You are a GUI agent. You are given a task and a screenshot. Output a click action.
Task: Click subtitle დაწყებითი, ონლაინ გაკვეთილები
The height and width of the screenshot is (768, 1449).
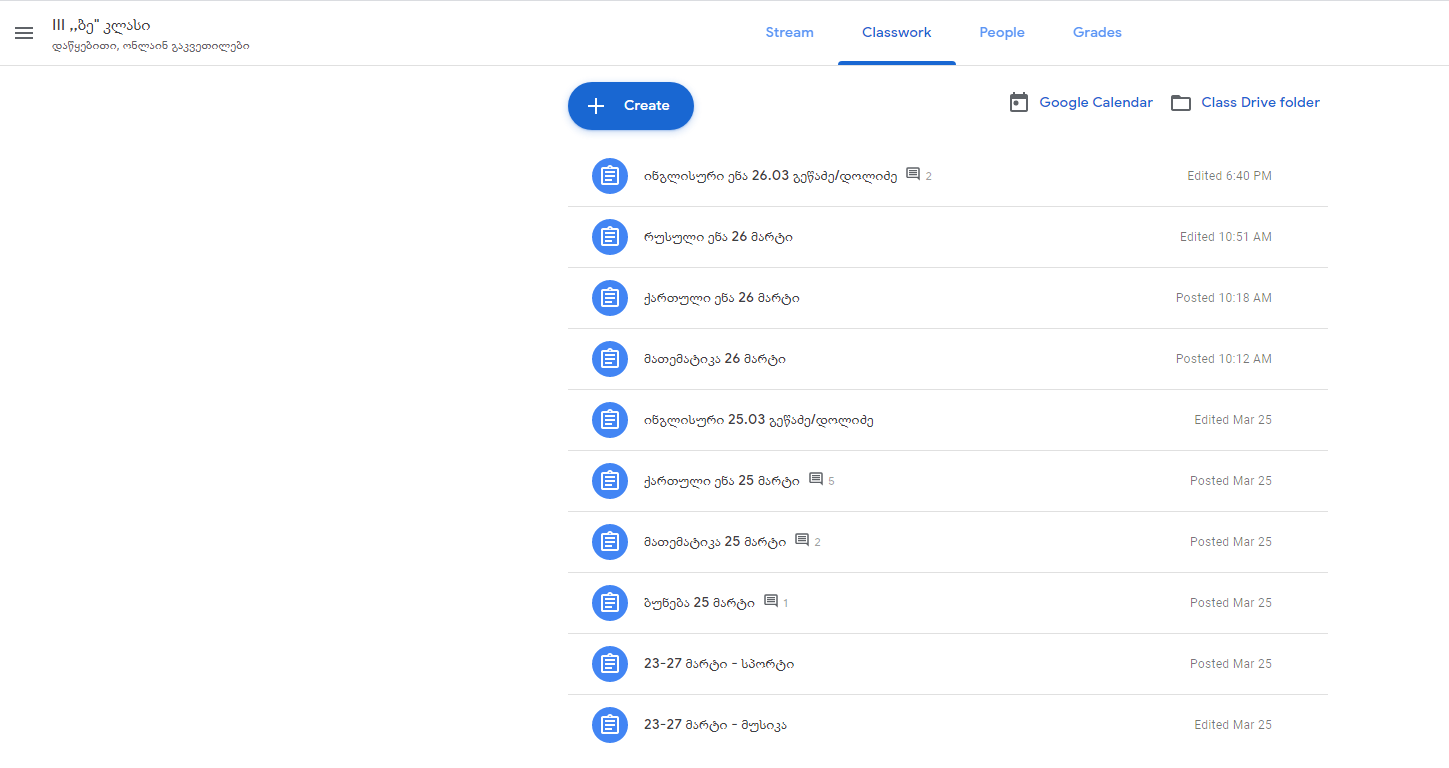coord(151,46)
